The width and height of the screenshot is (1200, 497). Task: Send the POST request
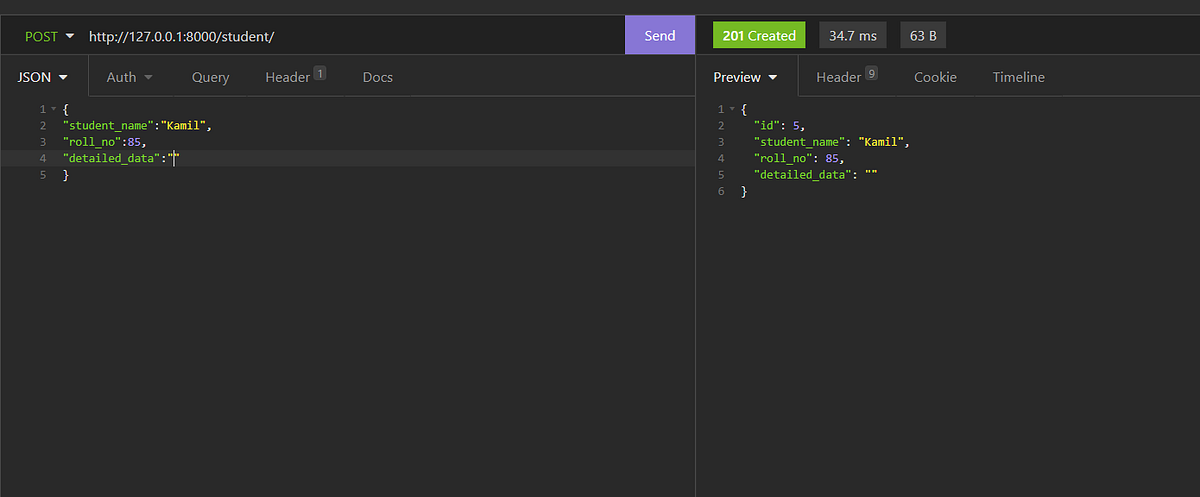pyautogui.click(x=660, y=35)
